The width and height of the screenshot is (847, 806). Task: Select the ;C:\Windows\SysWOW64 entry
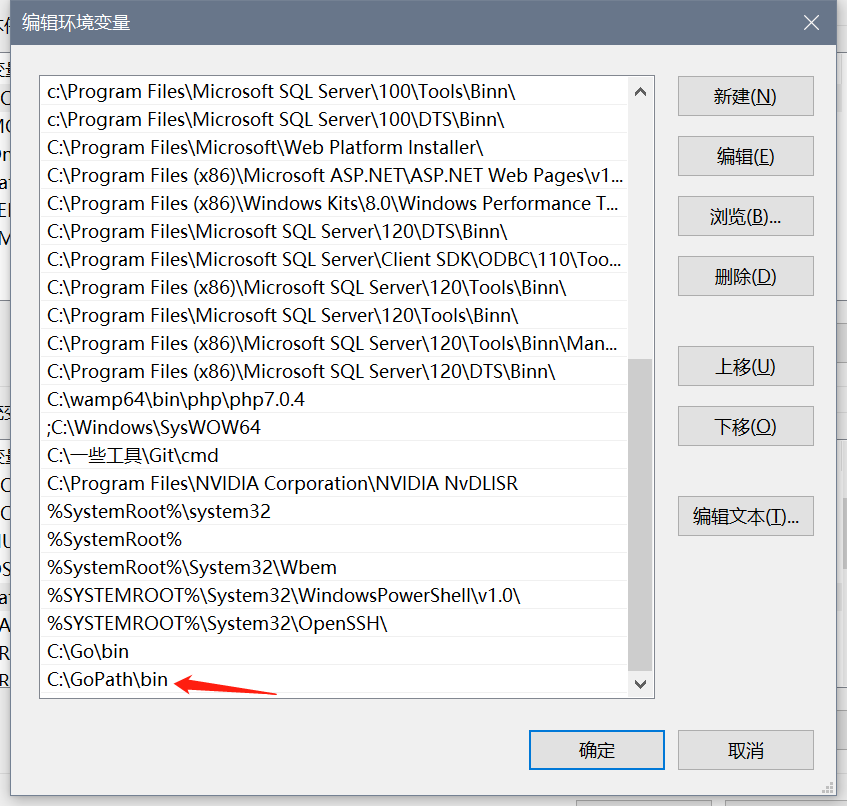(334, 427)
